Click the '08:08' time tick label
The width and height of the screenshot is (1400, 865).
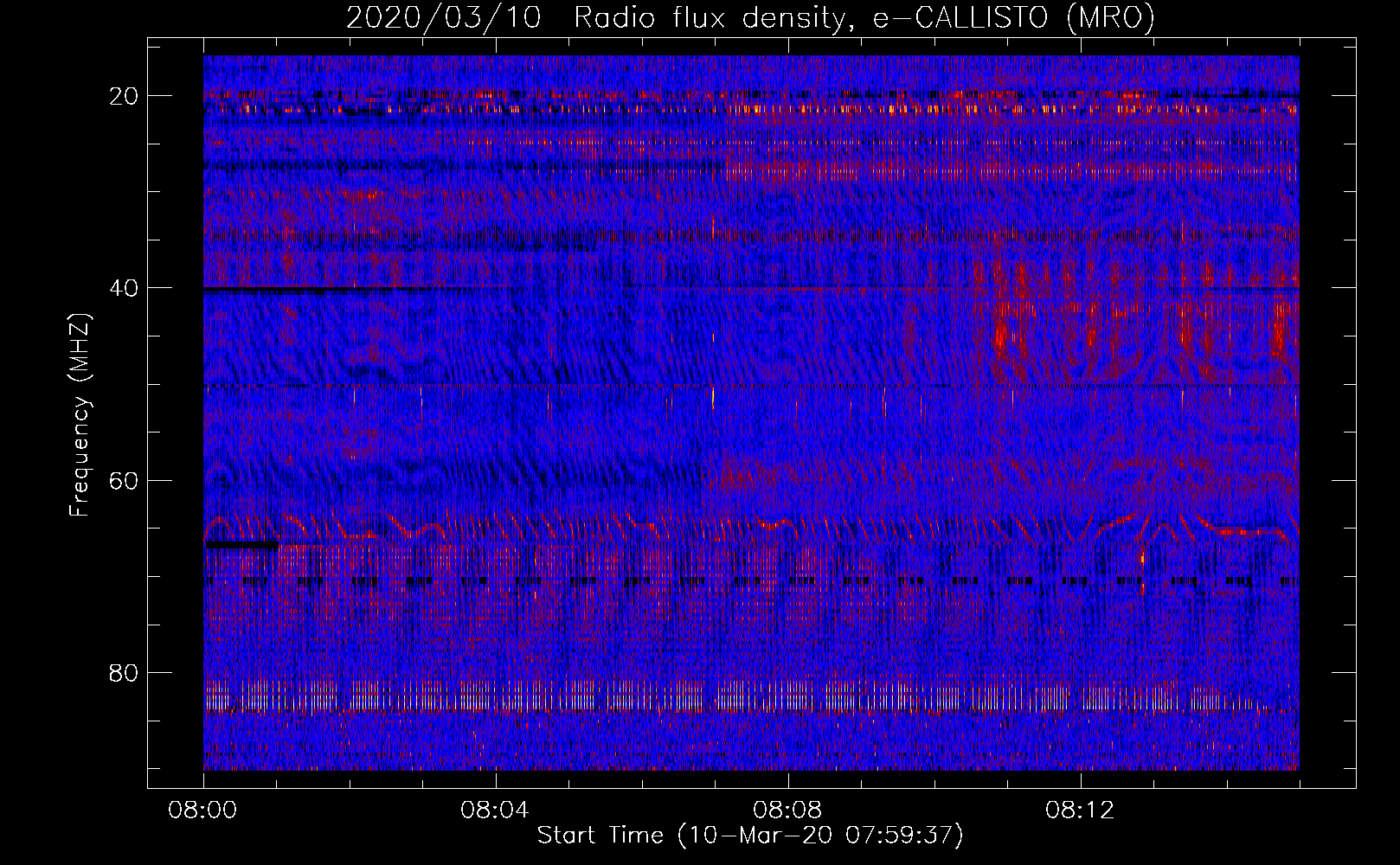pos(788,811)
